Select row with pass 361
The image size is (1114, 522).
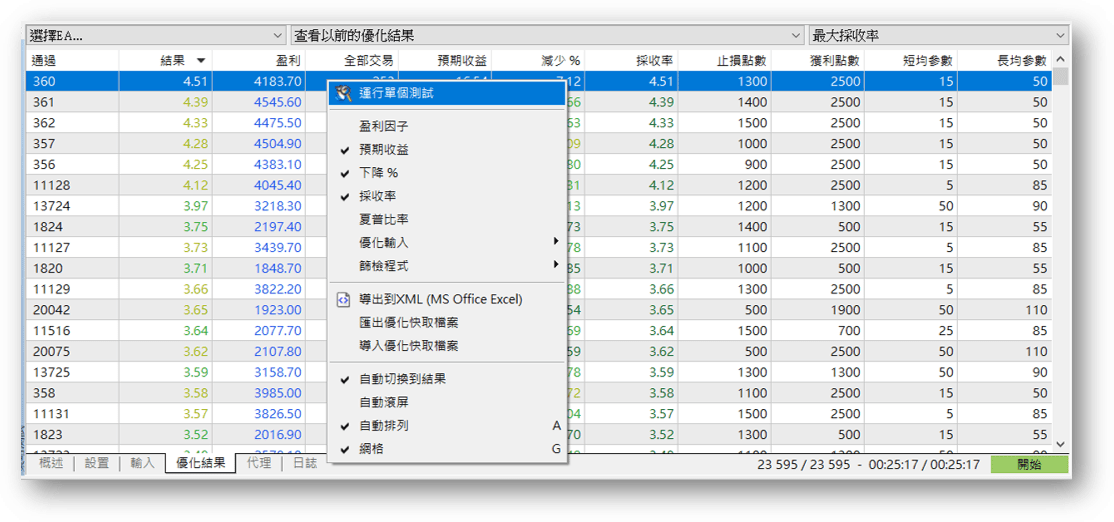click(539, 102)
